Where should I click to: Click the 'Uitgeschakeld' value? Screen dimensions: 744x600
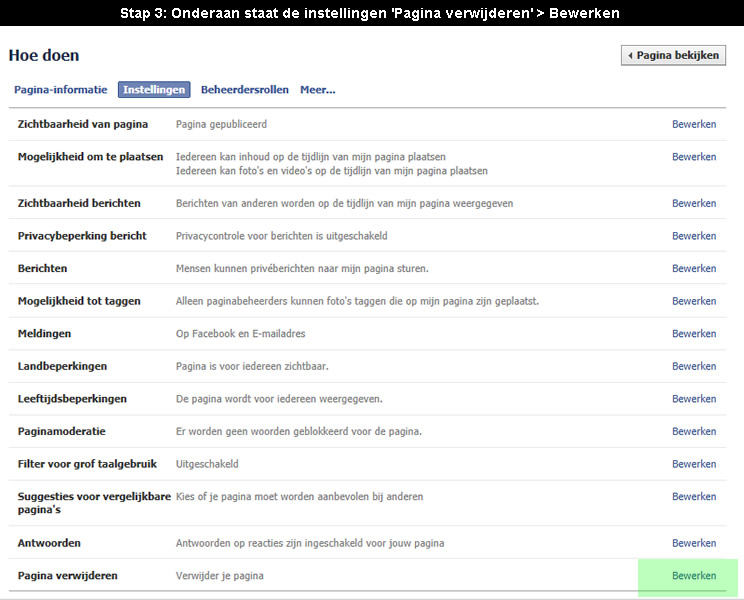207,464
